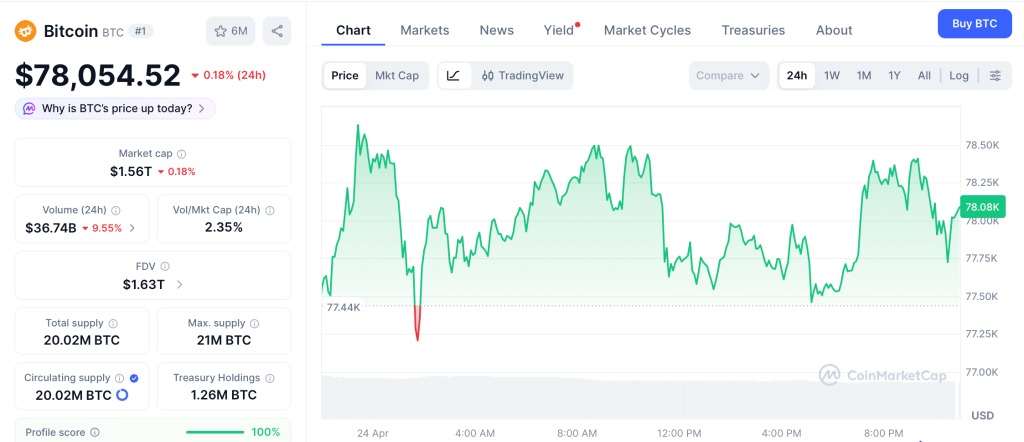
Task: Click the Bitcoin logo icon
Action: tap(25, 31)
